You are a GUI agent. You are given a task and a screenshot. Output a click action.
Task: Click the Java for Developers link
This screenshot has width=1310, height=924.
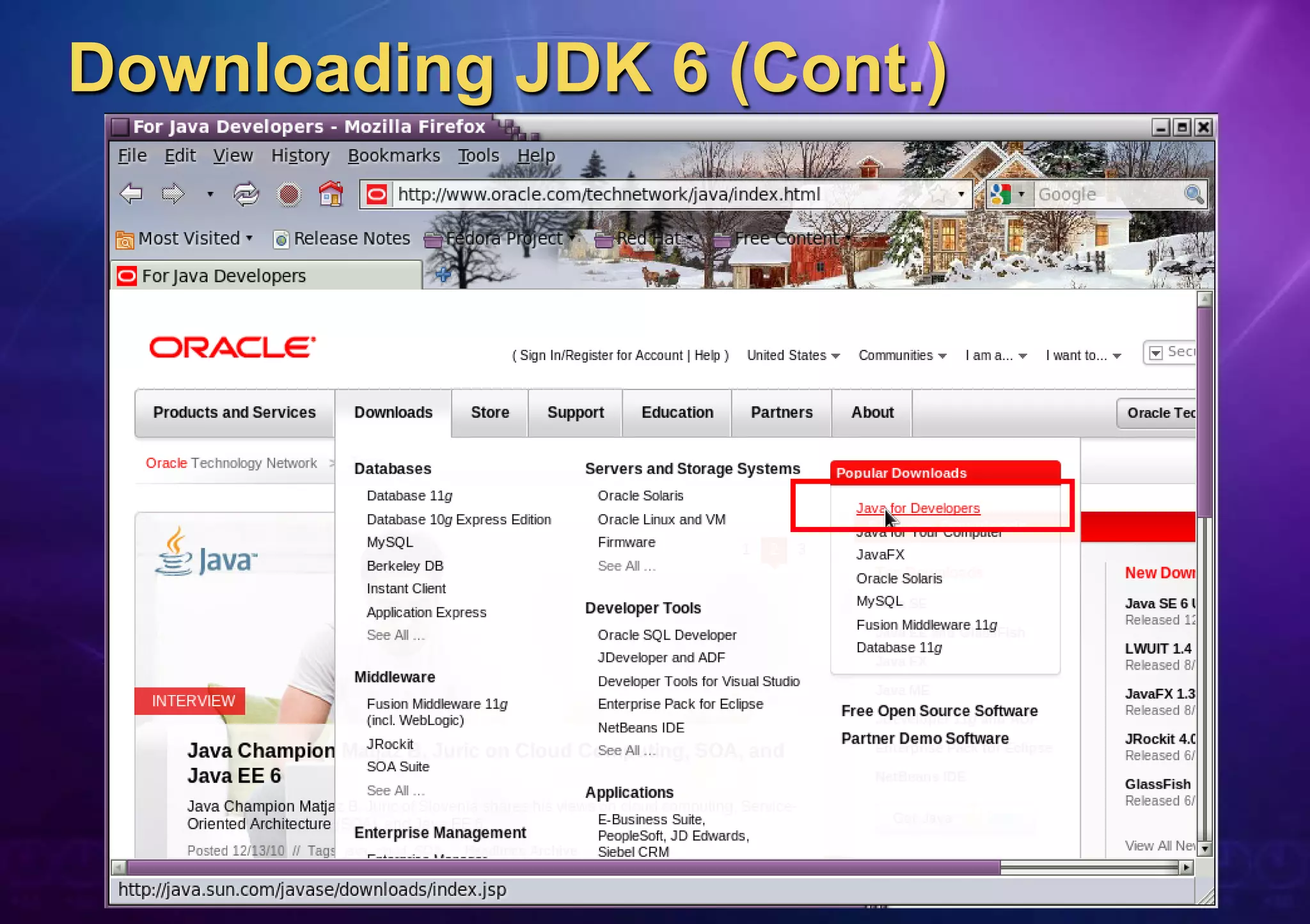[918, 508]
